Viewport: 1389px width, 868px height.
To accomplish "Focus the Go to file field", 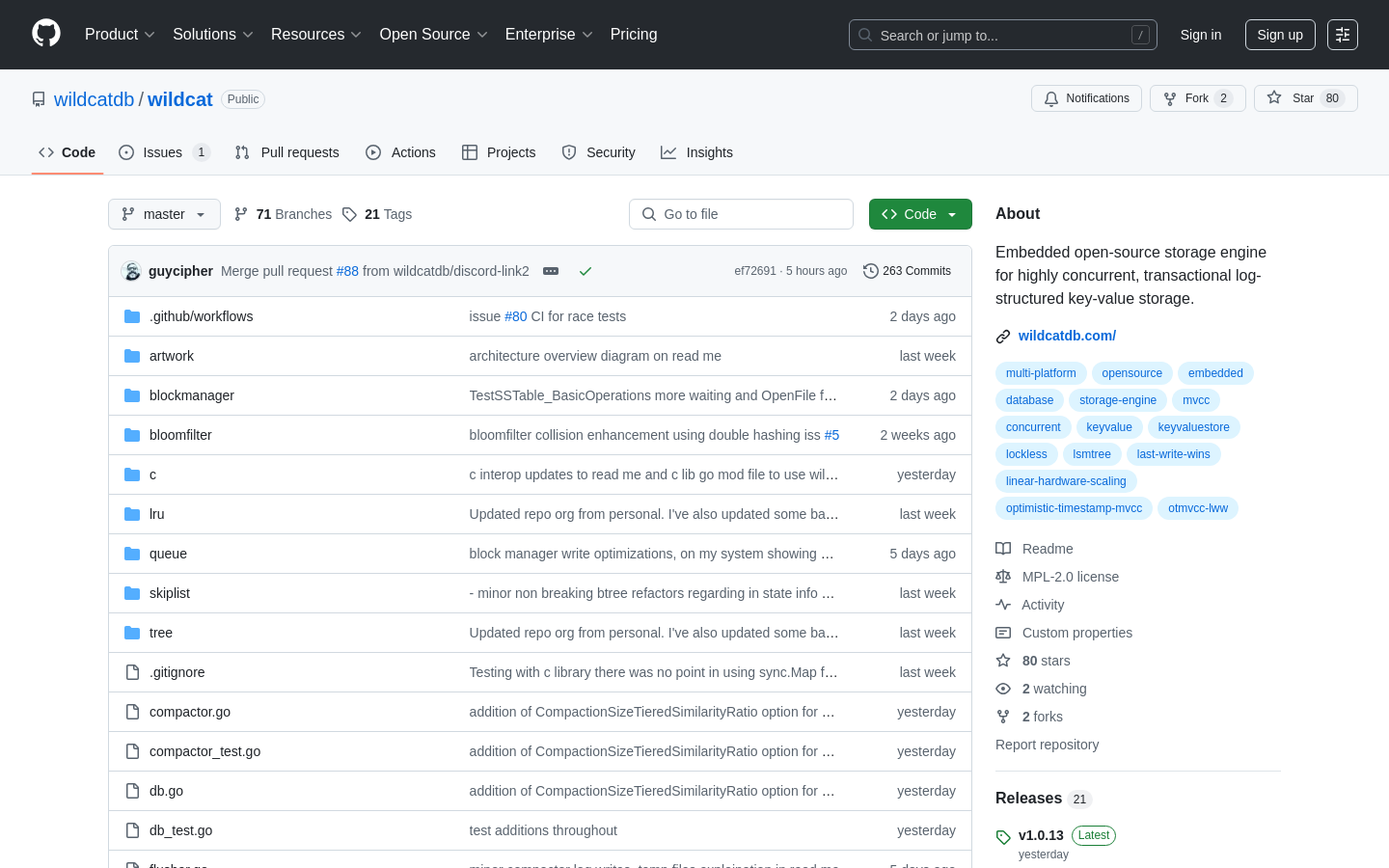I will pyautogui.click(x=741, y=214).
